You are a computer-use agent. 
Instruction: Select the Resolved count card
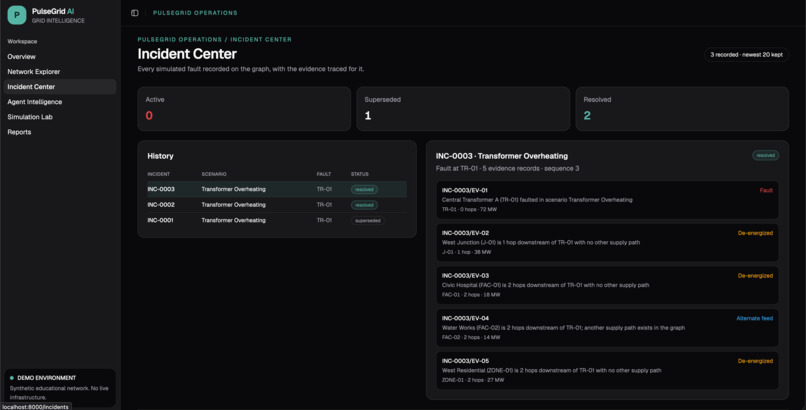click(682, 108)
